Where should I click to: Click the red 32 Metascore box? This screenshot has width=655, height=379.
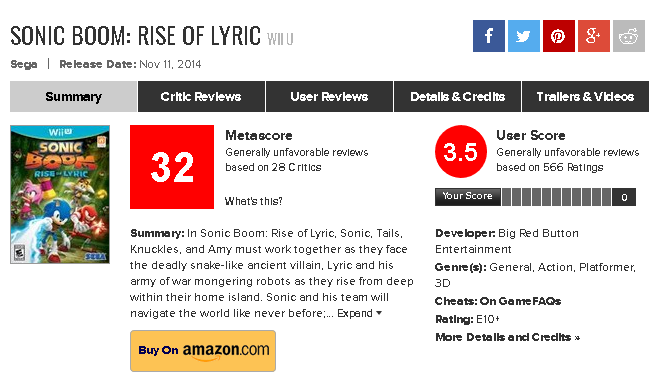[x=172, y=167]
